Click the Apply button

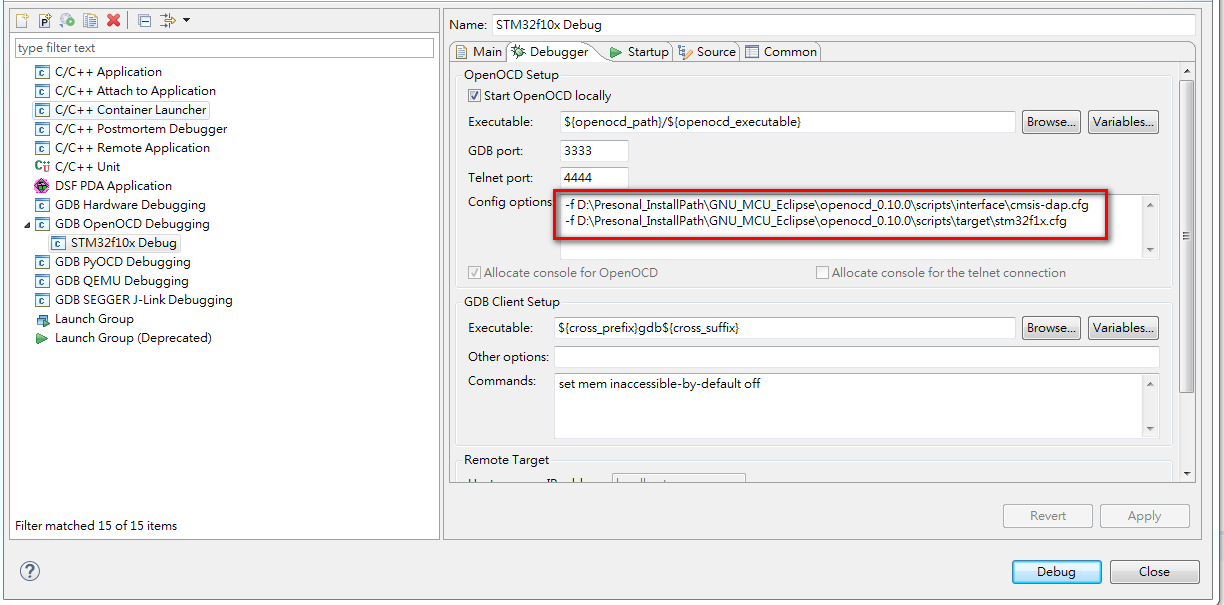[1144, 516]
